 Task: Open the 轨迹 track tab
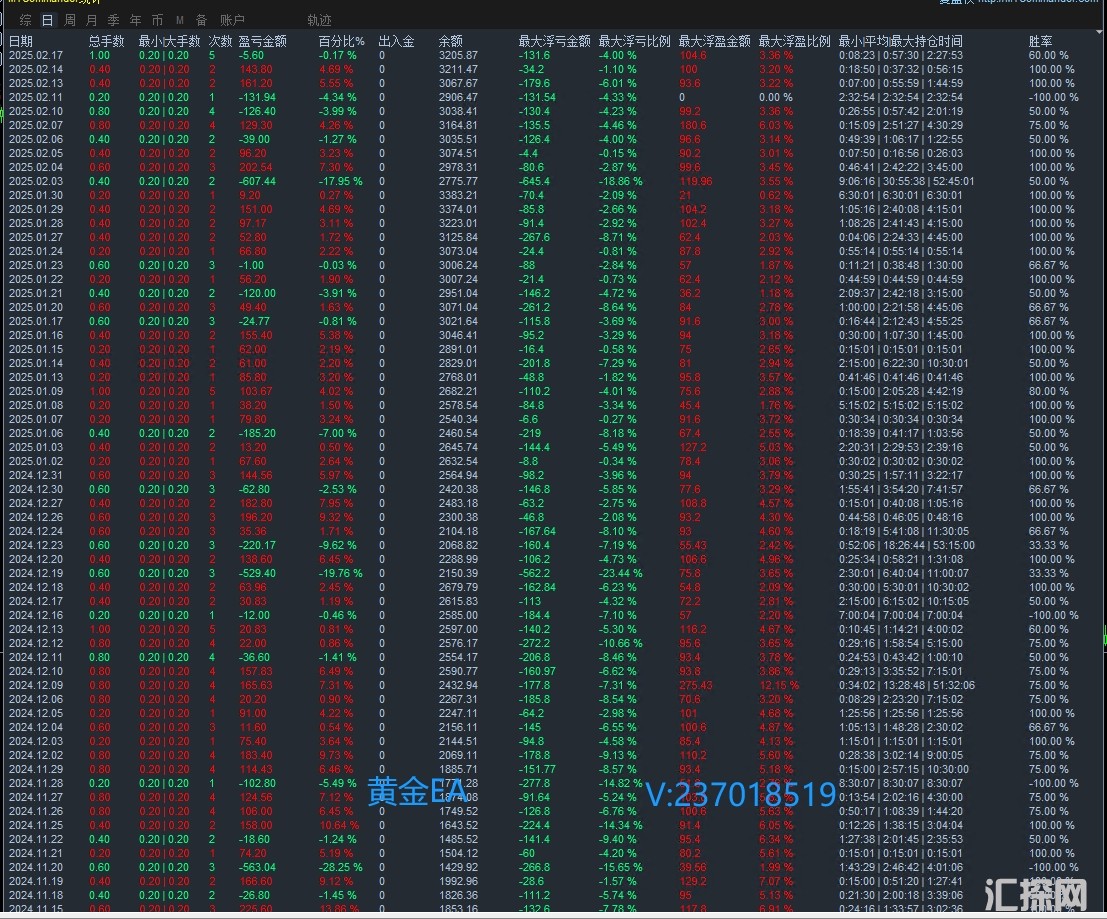319,20
